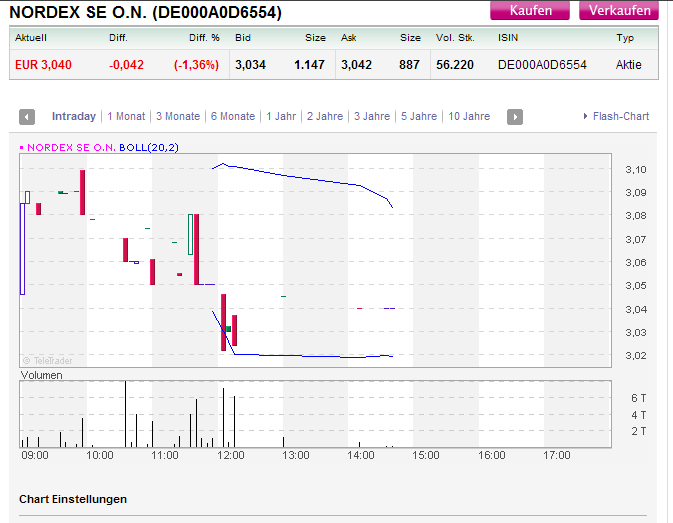
Task: Click the Aktuell column header
Action: pyautogui.click(x=31, y=38)
